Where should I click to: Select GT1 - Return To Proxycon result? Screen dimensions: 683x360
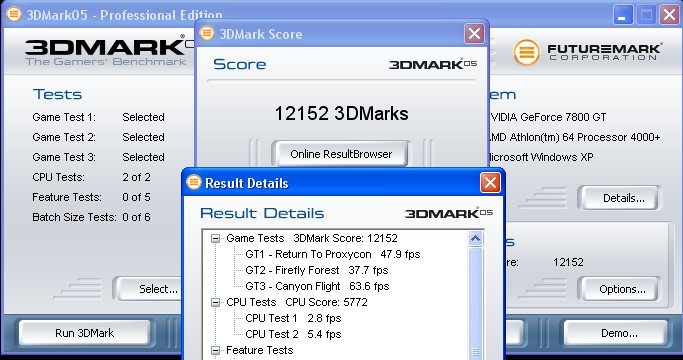(332, 255)
